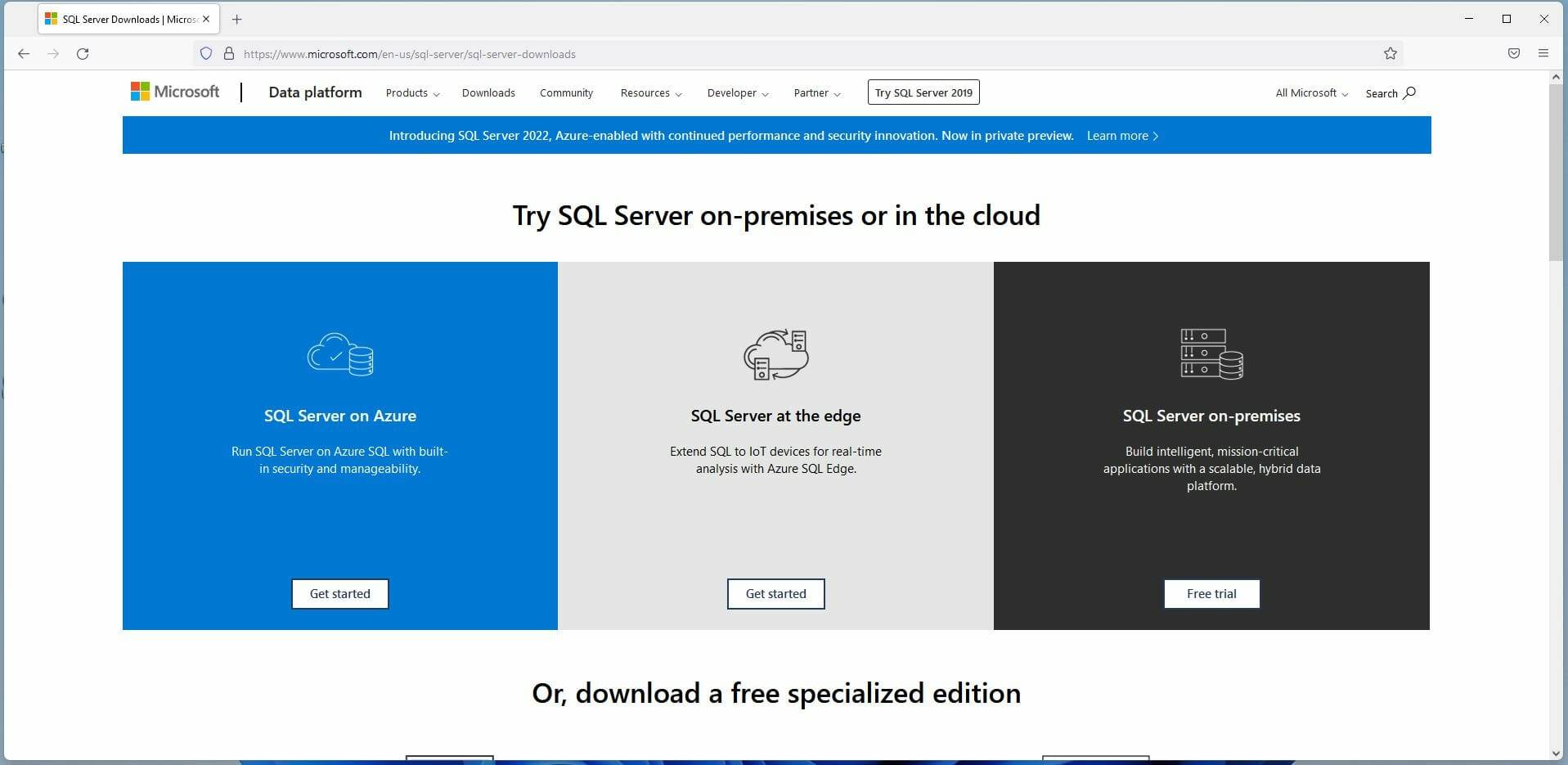This screenshot has height=765, width=1568.
Task: Click Get started for SQL Server on Azure
Action: (339, 593)
